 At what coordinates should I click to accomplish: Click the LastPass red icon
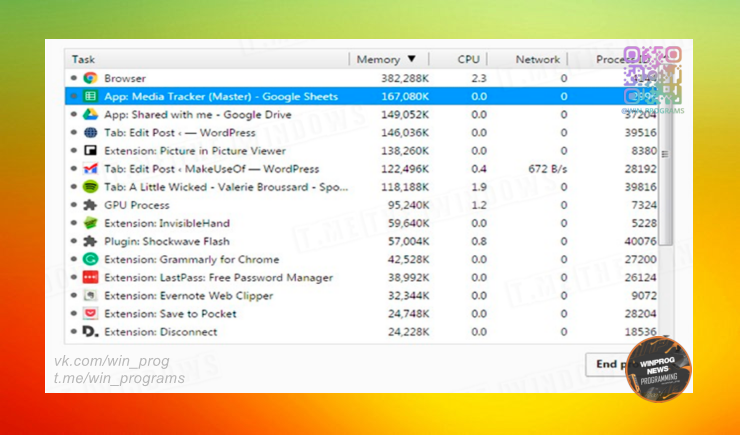click(90, 277)
